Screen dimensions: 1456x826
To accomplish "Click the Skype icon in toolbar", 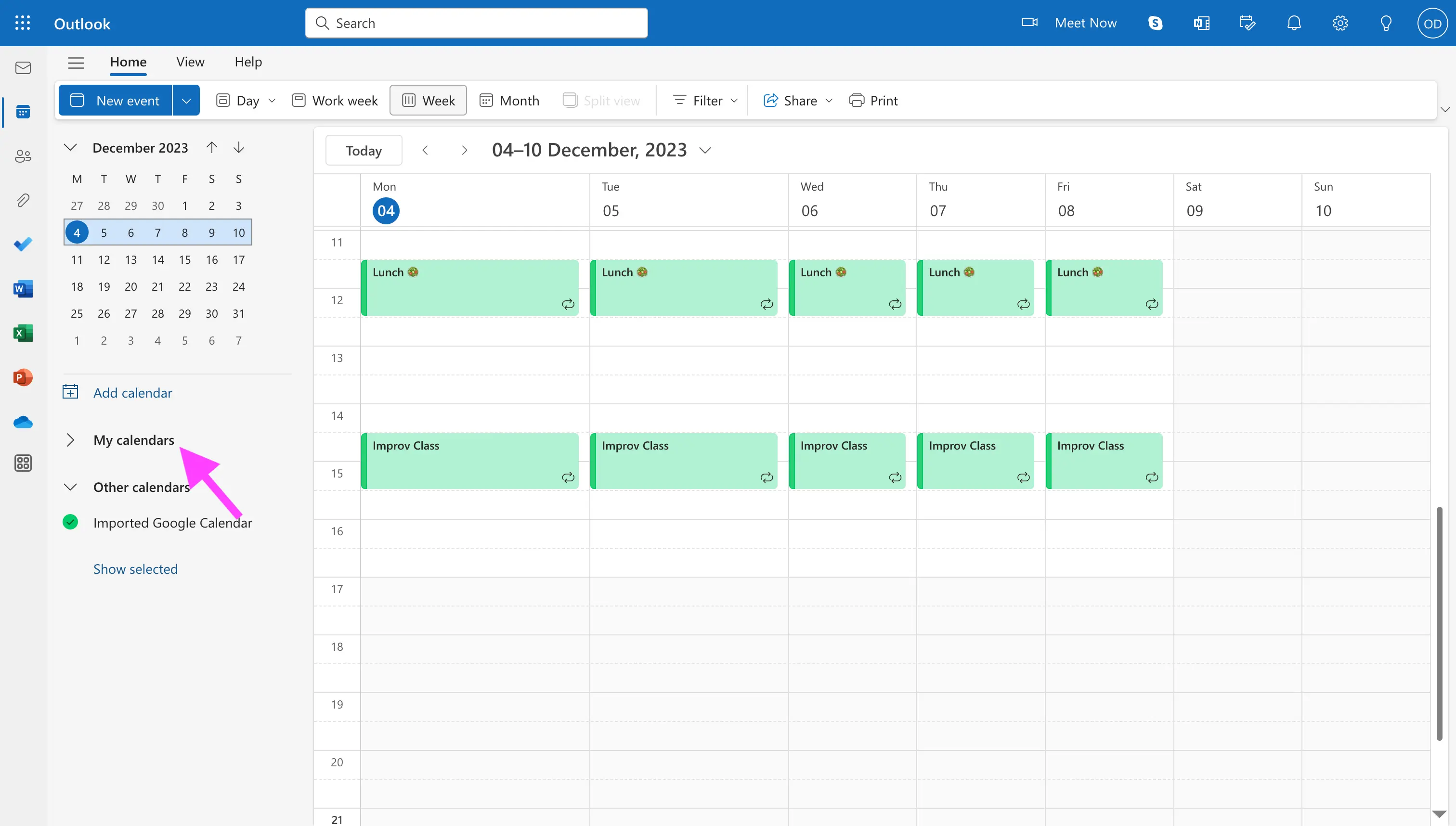I will [1155, 22].
